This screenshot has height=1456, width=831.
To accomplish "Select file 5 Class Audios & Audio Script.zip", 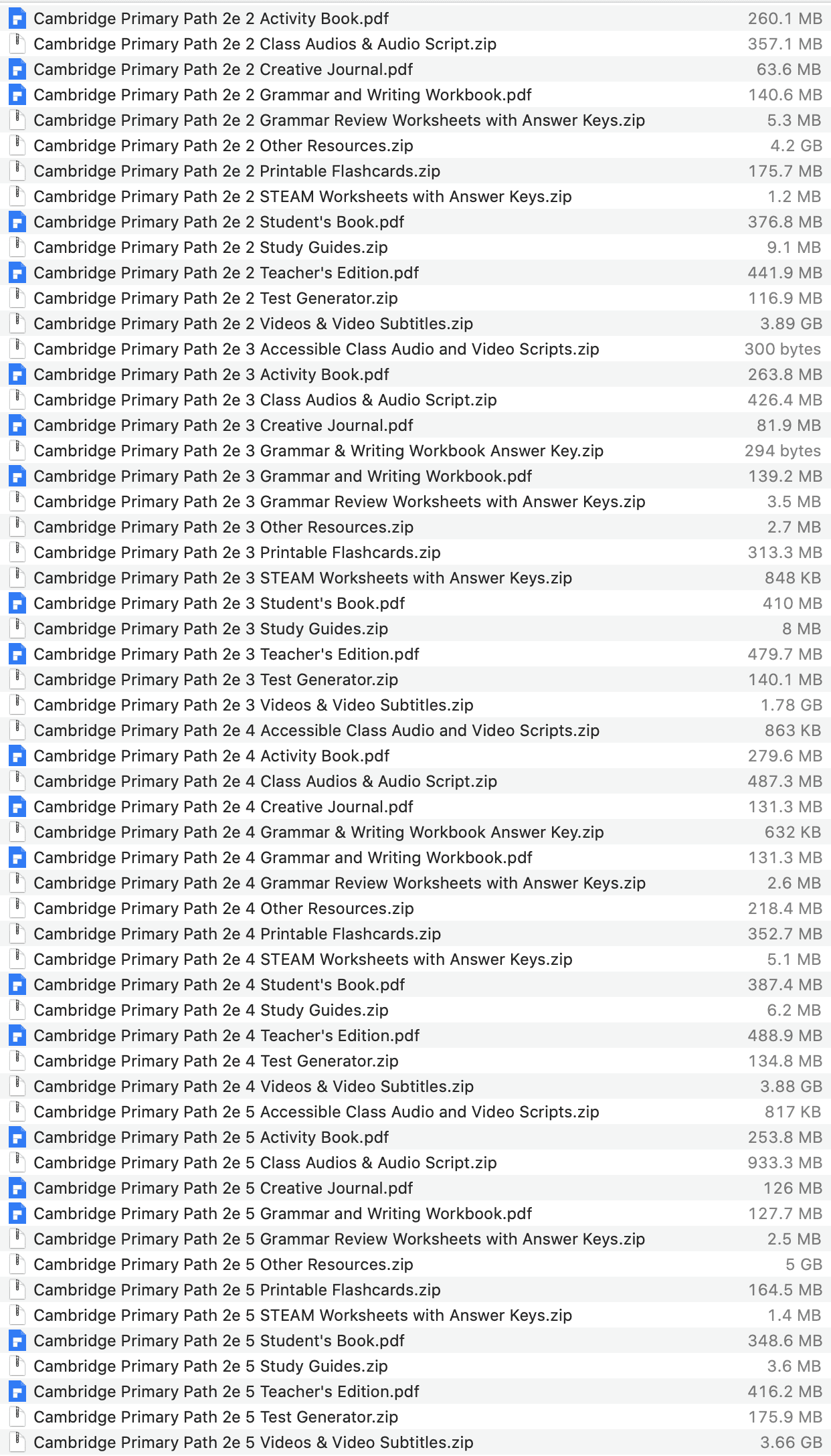I will click(415, 1163).
